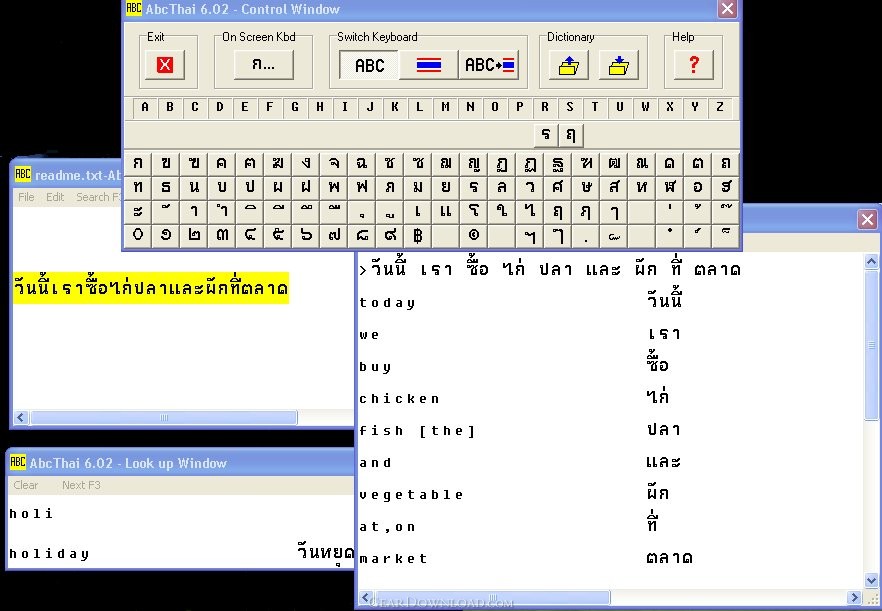The width and height of the screenshot is (882, 611).
Task: Click letter R in the alphabet row
Action: pyautogui.click(x=544, y=107)
